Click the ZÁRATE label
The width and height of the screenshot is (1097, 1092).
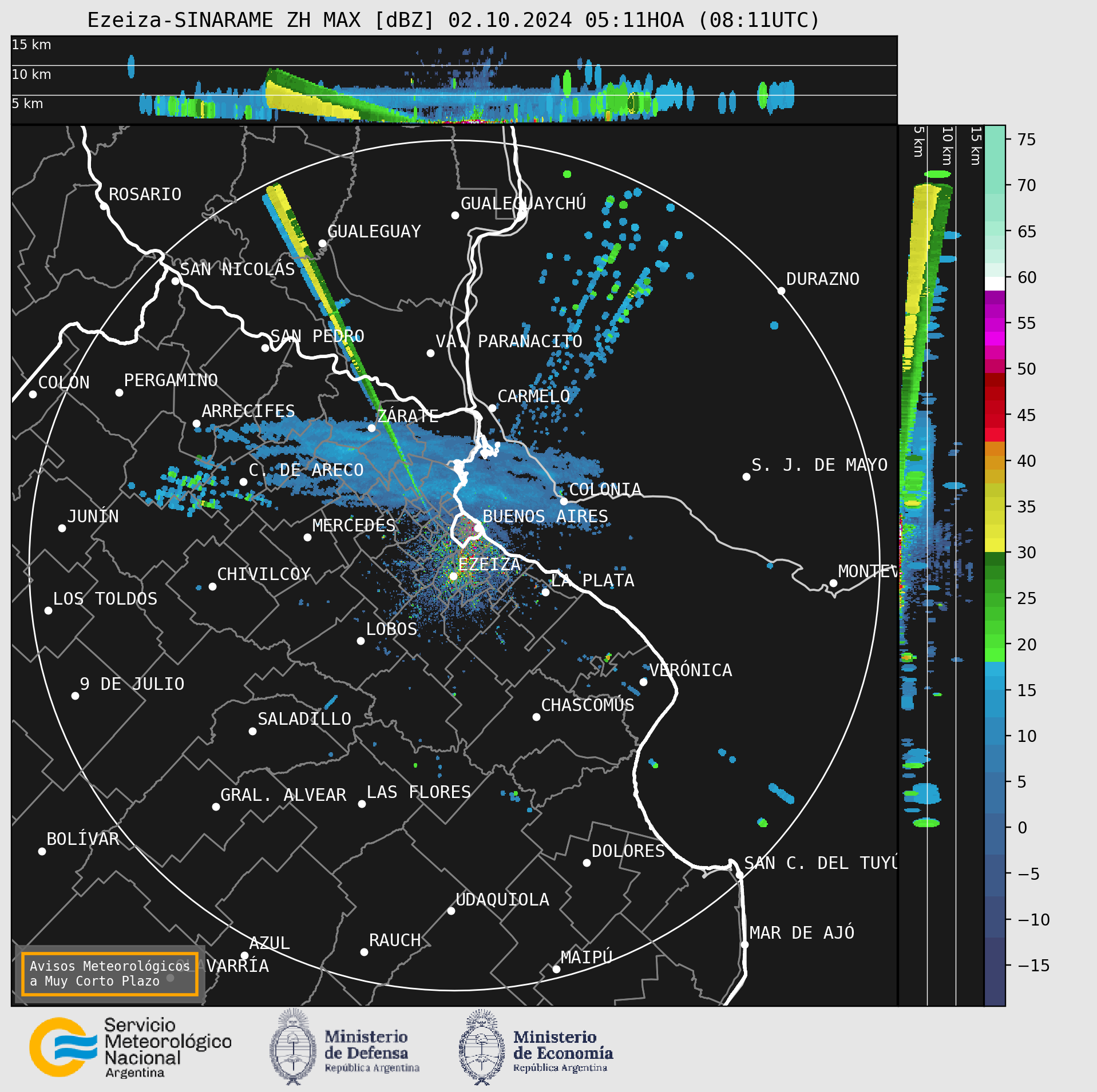pyautogui.click(x=407, y=416)
